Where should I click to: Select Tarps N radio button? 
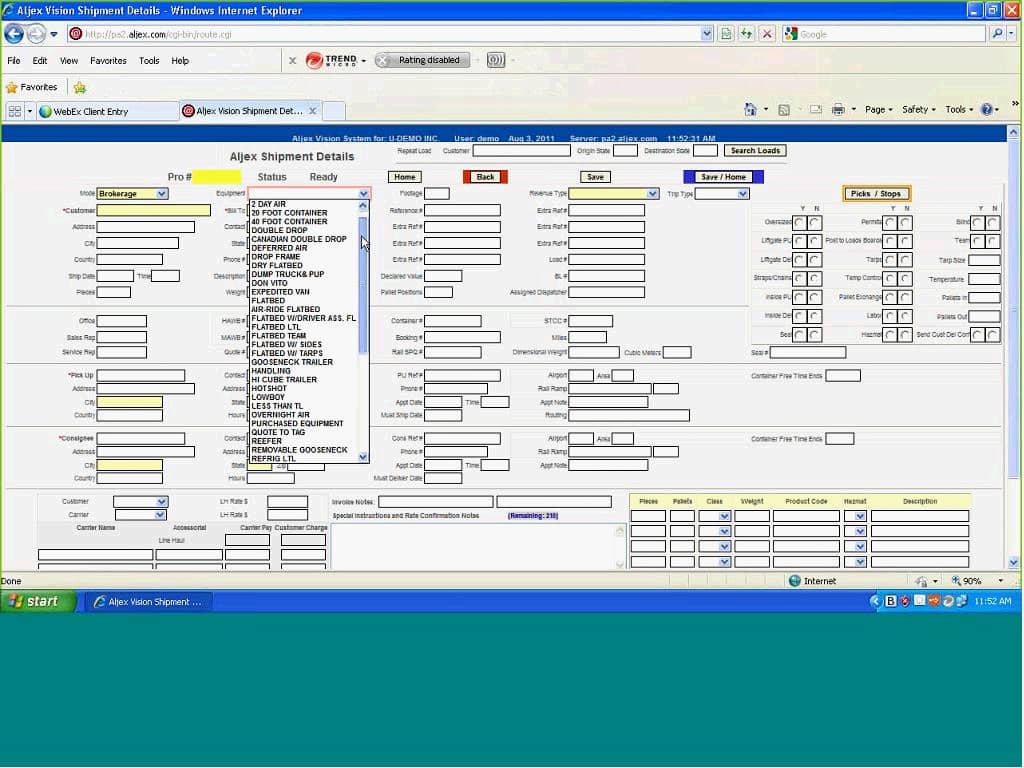coord(905,260)
